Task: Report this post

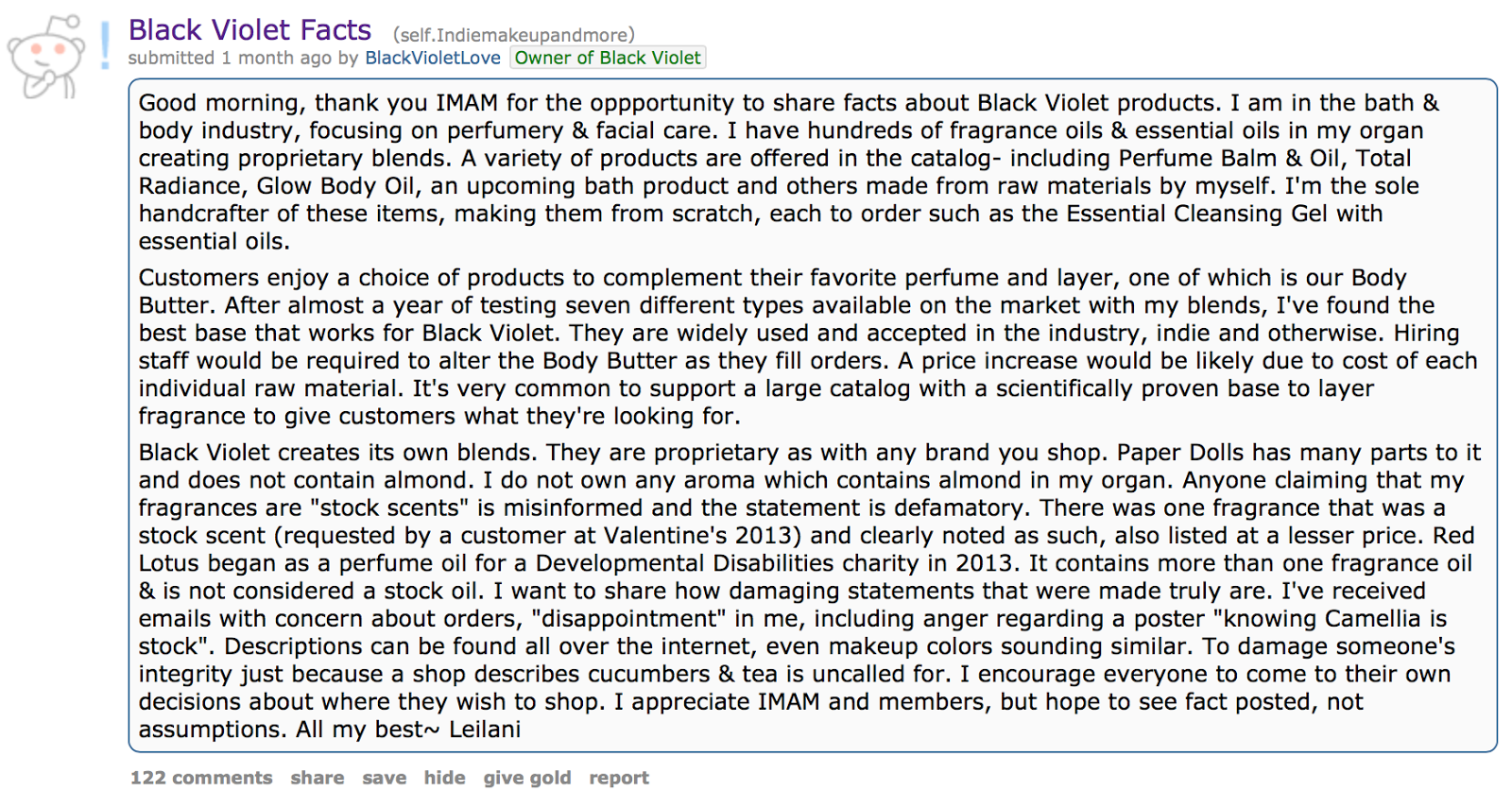Action: (619, 777)
